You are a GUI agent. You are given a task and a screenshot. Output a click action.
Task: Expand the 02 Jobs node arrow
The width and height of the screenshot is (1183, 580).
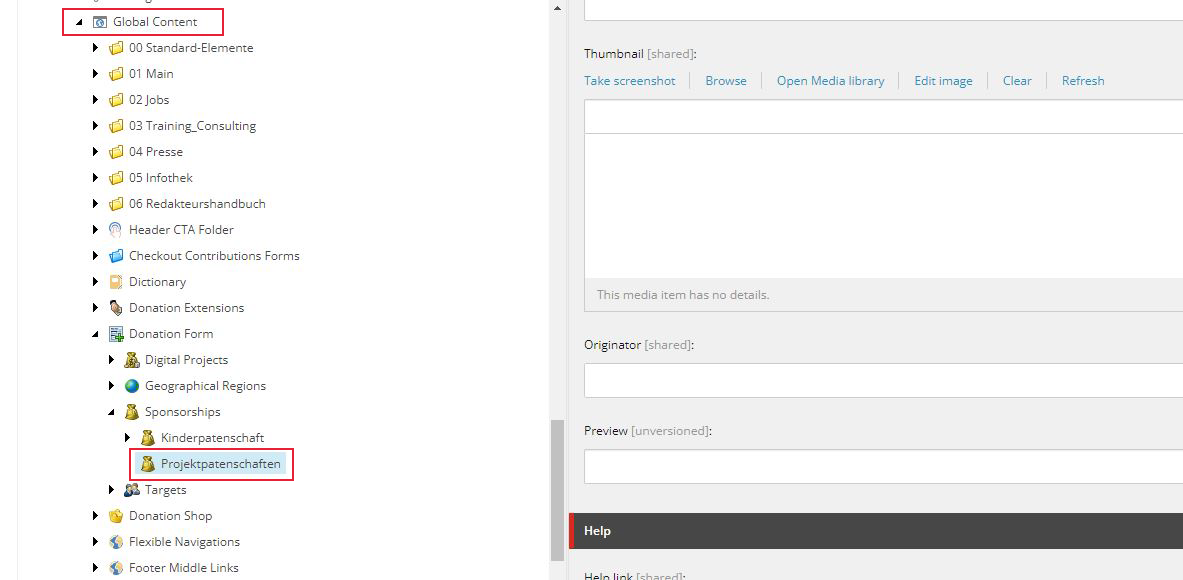tap(95, 100)
